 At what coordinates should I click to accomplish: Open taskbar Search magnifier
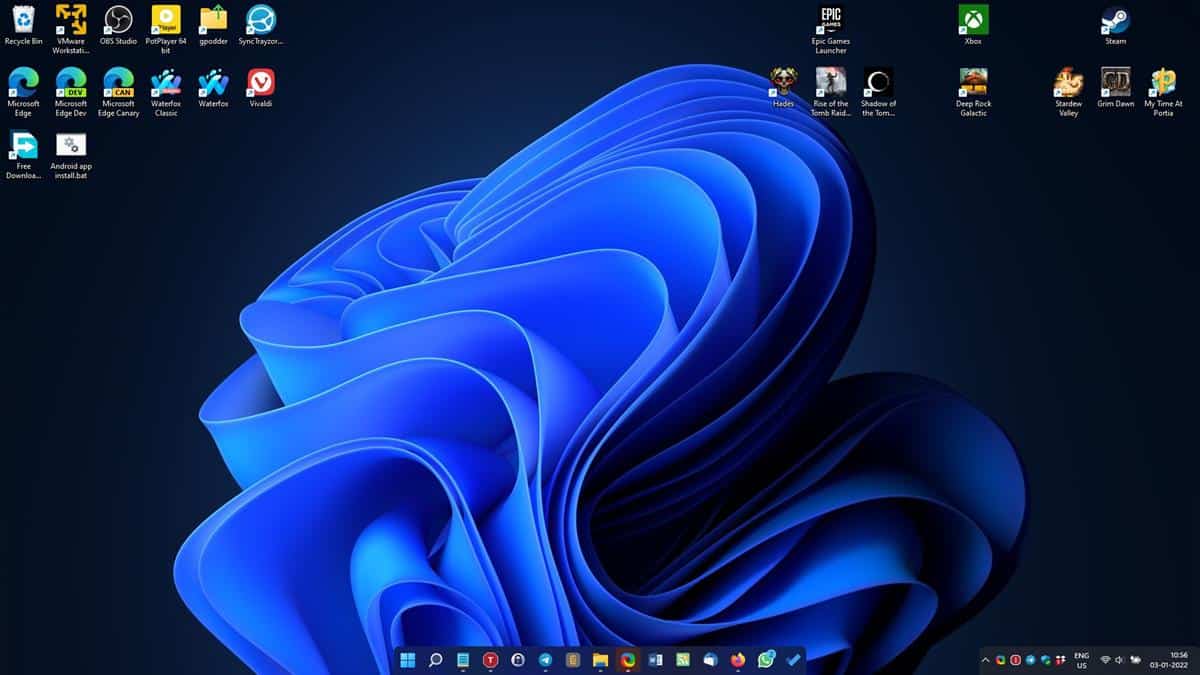pyautogui.click(x=435, y=660)
